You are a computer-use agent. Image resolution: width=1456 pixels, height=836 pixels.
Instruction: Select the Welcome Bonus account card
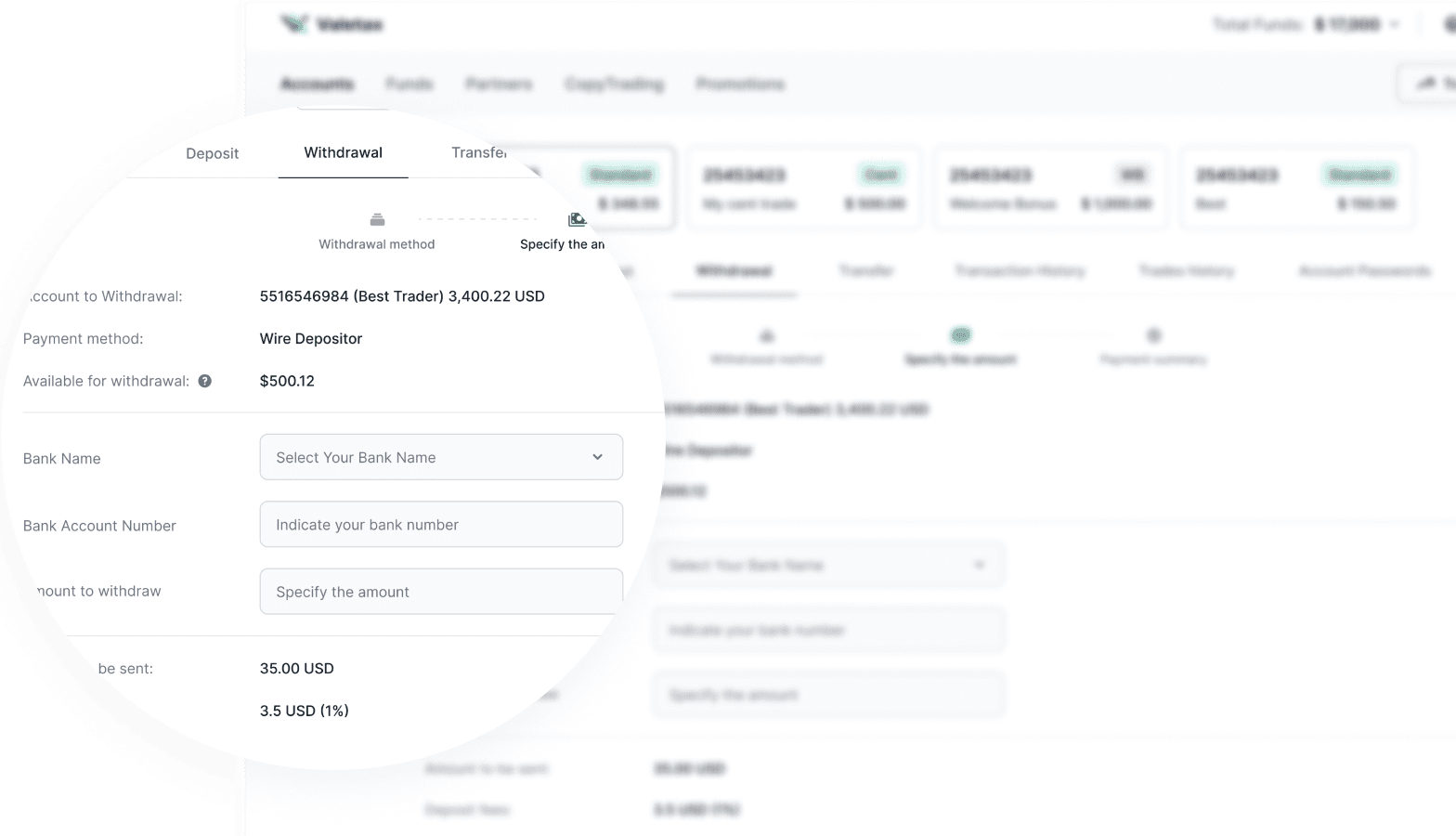(x=1049, y=188)
